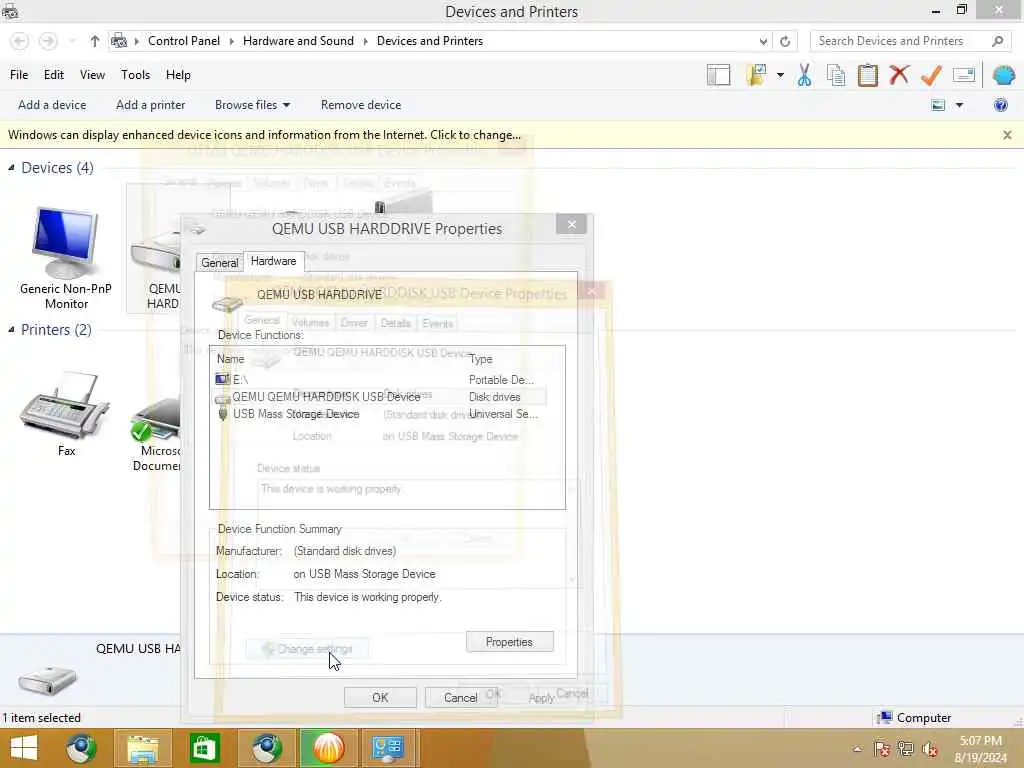Click the Back navigation arrow

tap(20, 41)
